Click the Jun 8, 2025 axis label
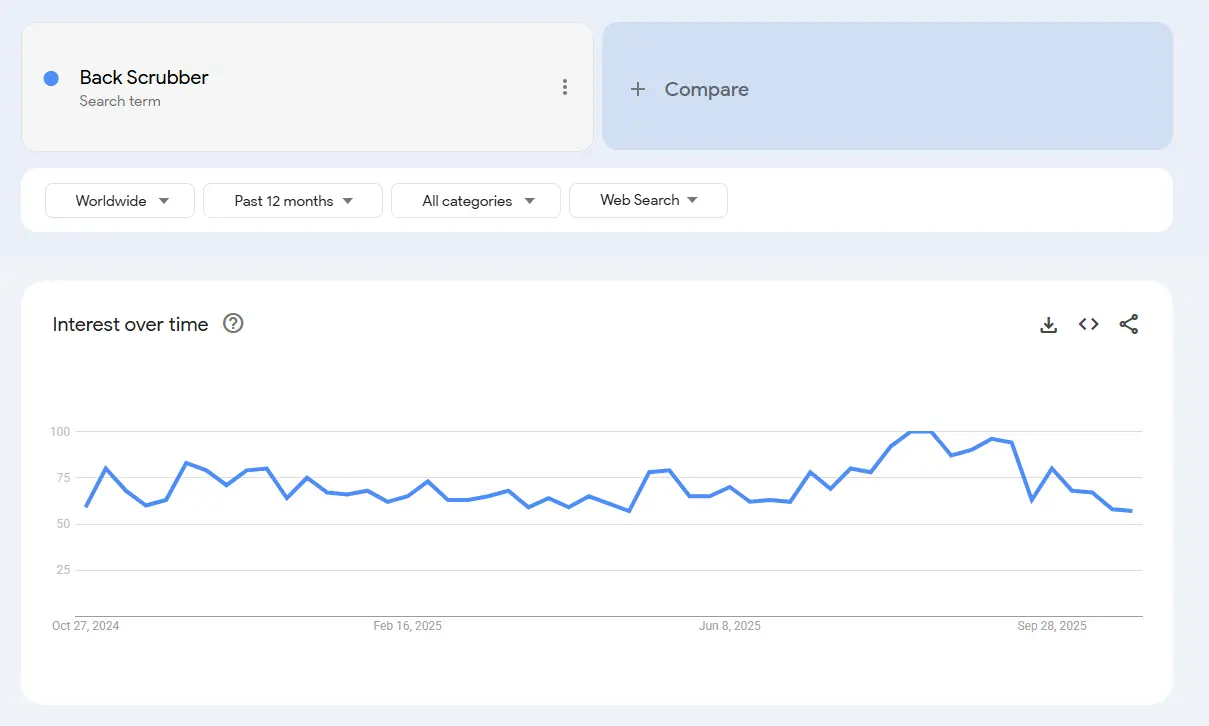Screen dimensions: 1209x726 pyautogui.click(x=729, y=626)
